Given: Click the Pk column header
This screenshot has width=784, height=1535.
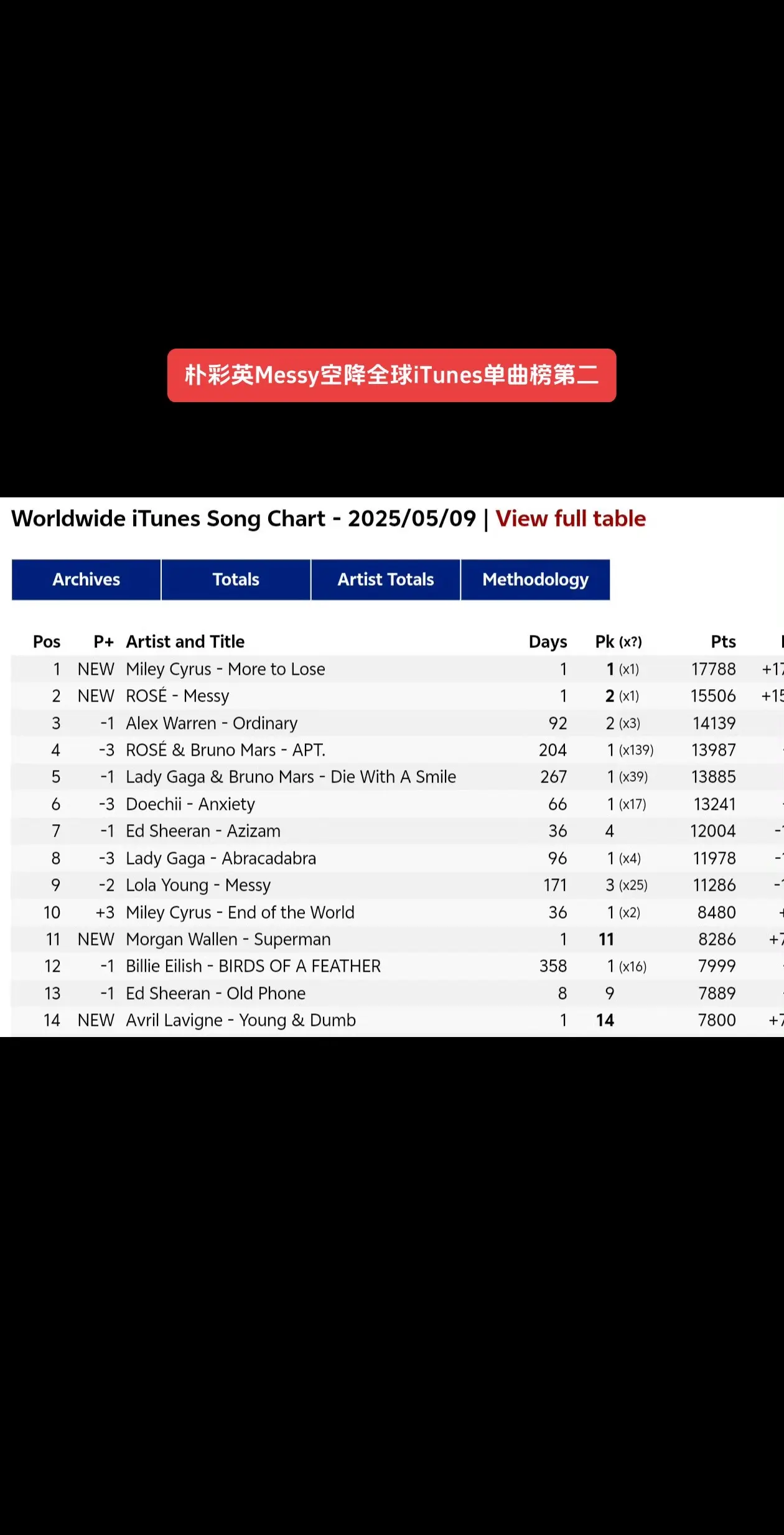Looking at the screenshot, I should coord(618,642).
